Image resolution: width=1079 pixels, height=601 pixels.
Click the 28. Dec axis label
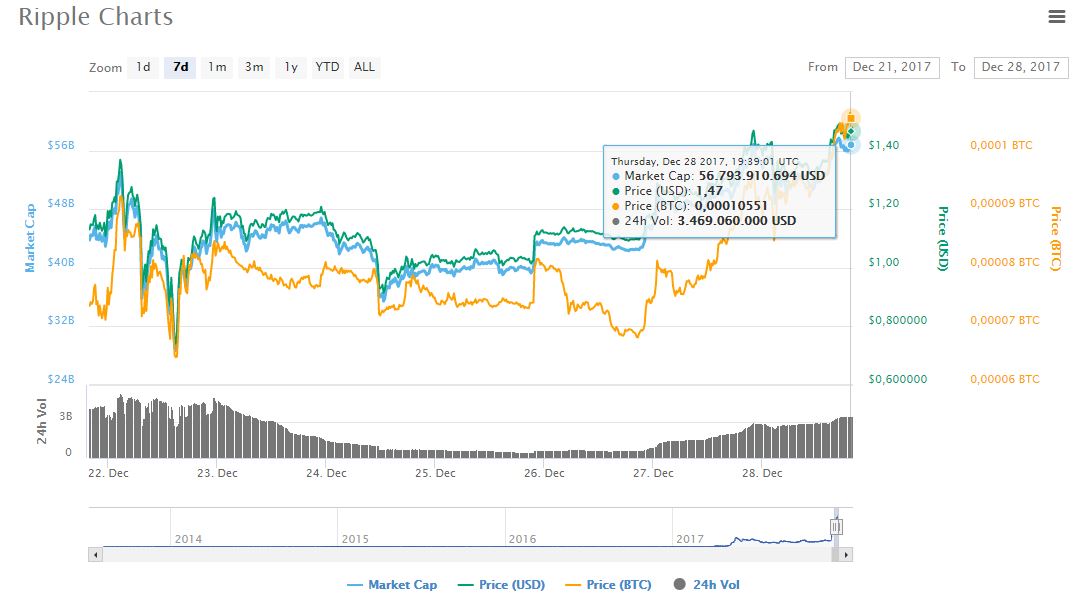[x=762, y=473]
